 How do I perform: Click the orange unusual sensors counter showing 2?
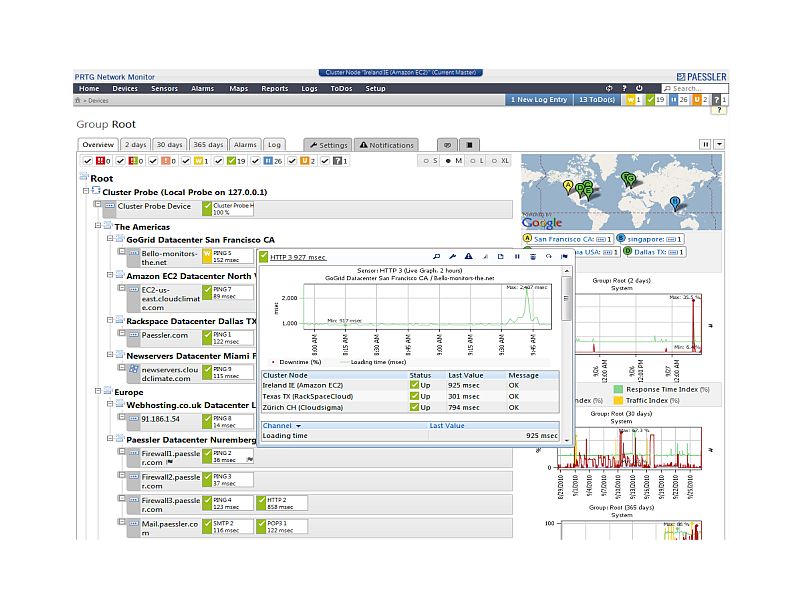[x=700, y=100]
